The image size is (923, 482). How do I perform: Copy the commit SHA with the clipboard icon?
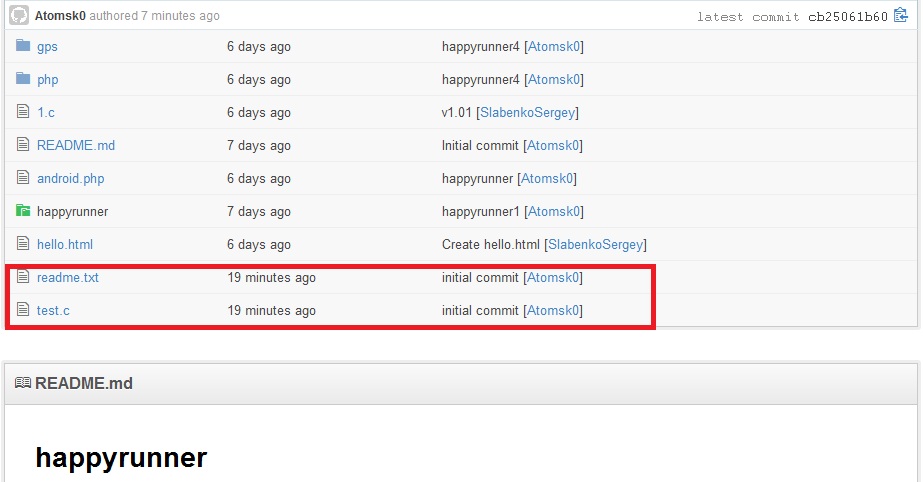901,15
